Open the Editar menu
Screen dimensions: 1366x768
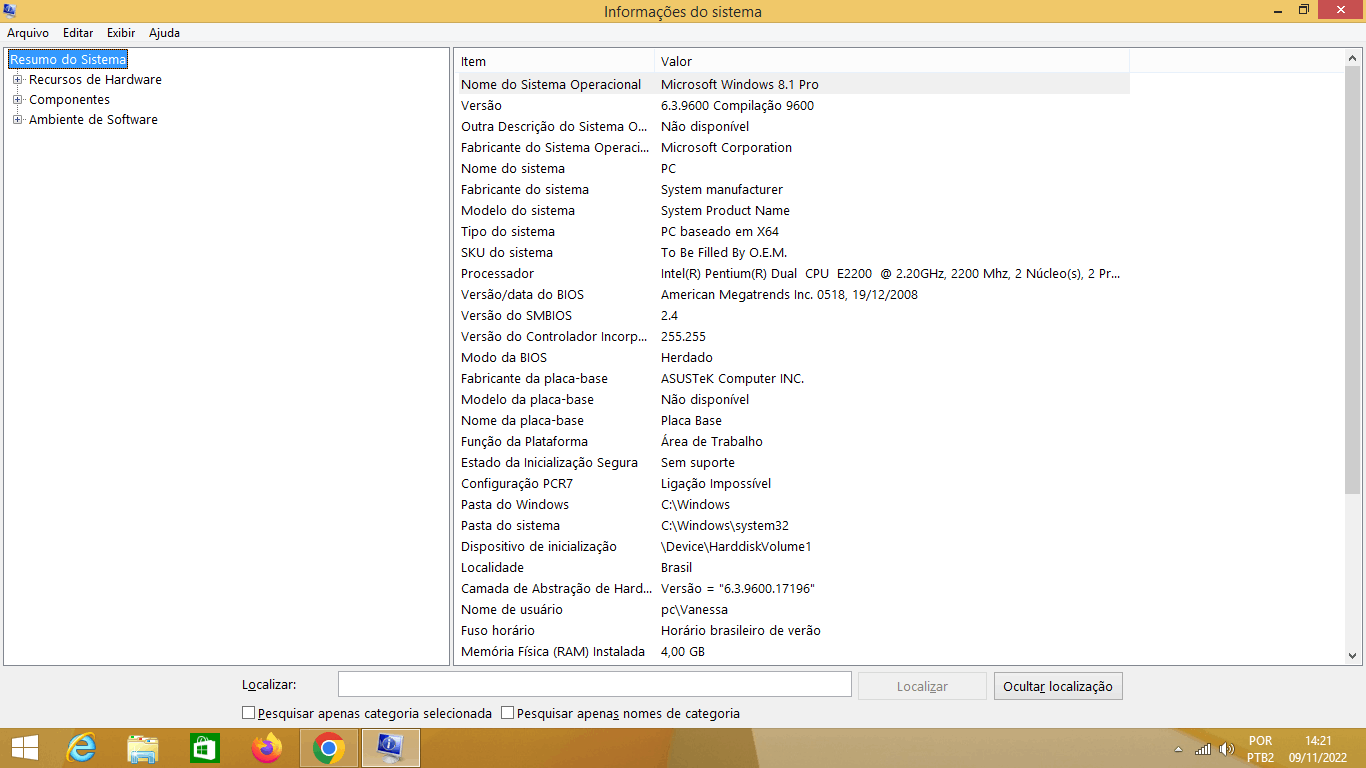pyautogui.click(x=78, y=33)
